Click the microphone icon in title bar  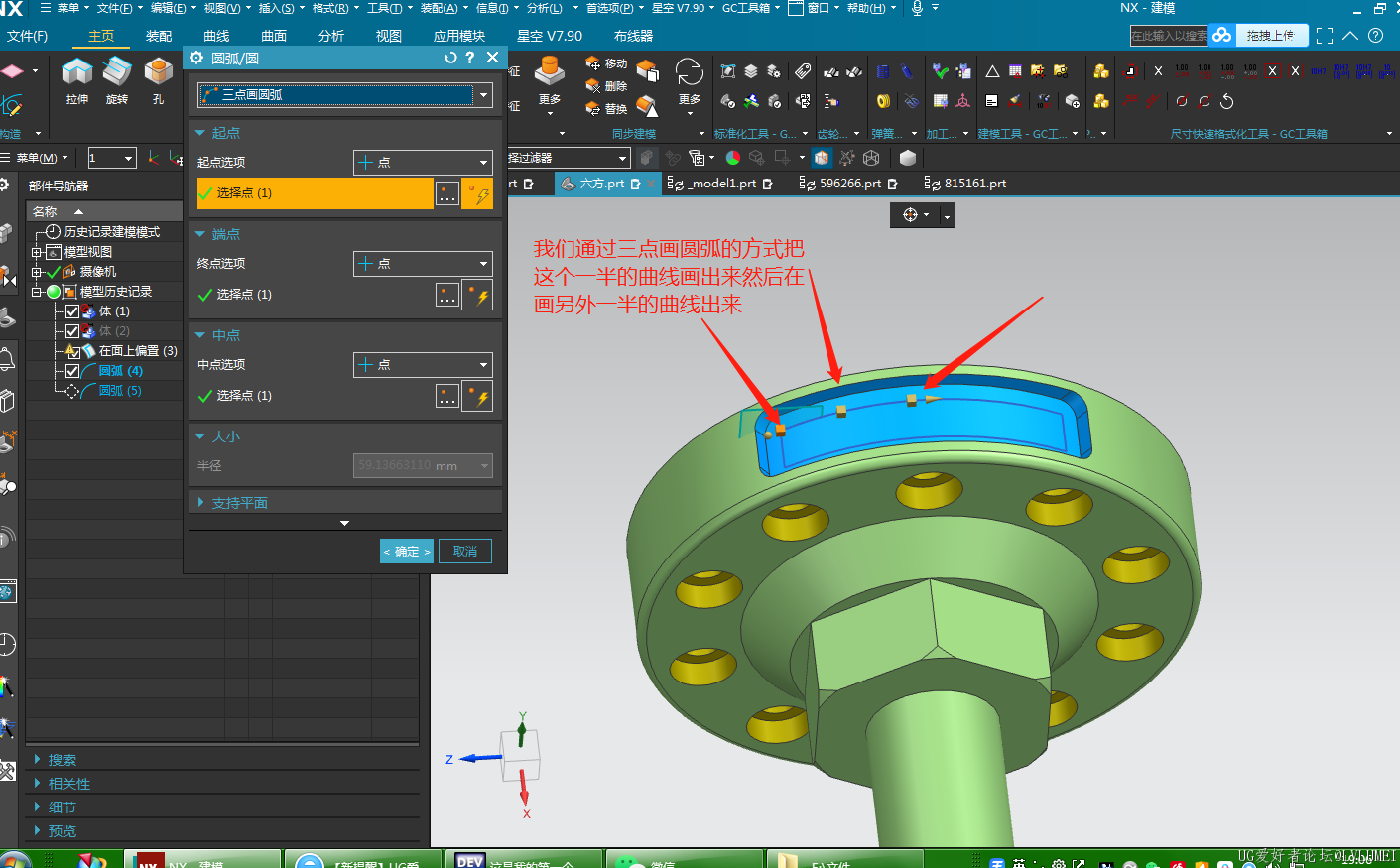917,8
